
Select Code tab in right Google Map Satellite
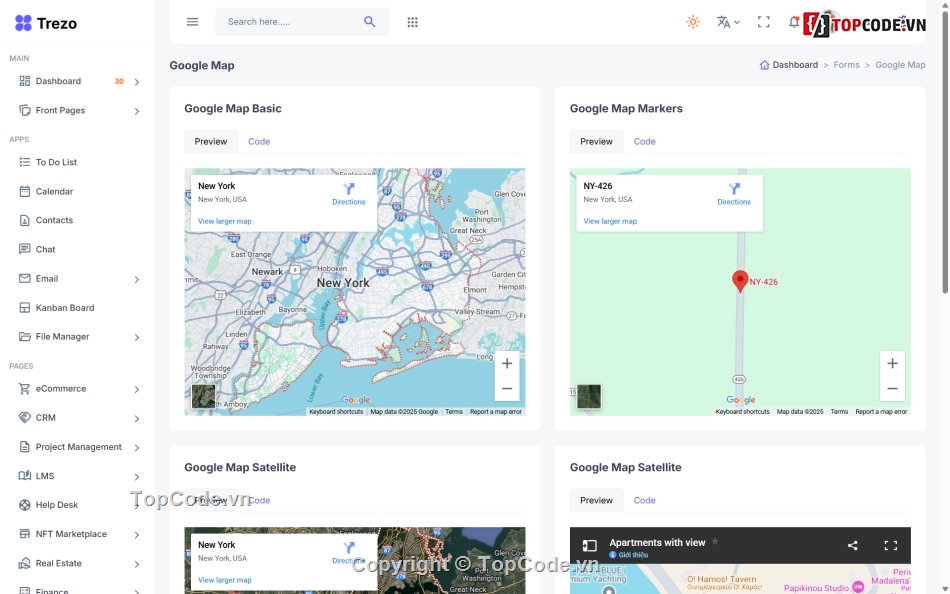point(644,500)
